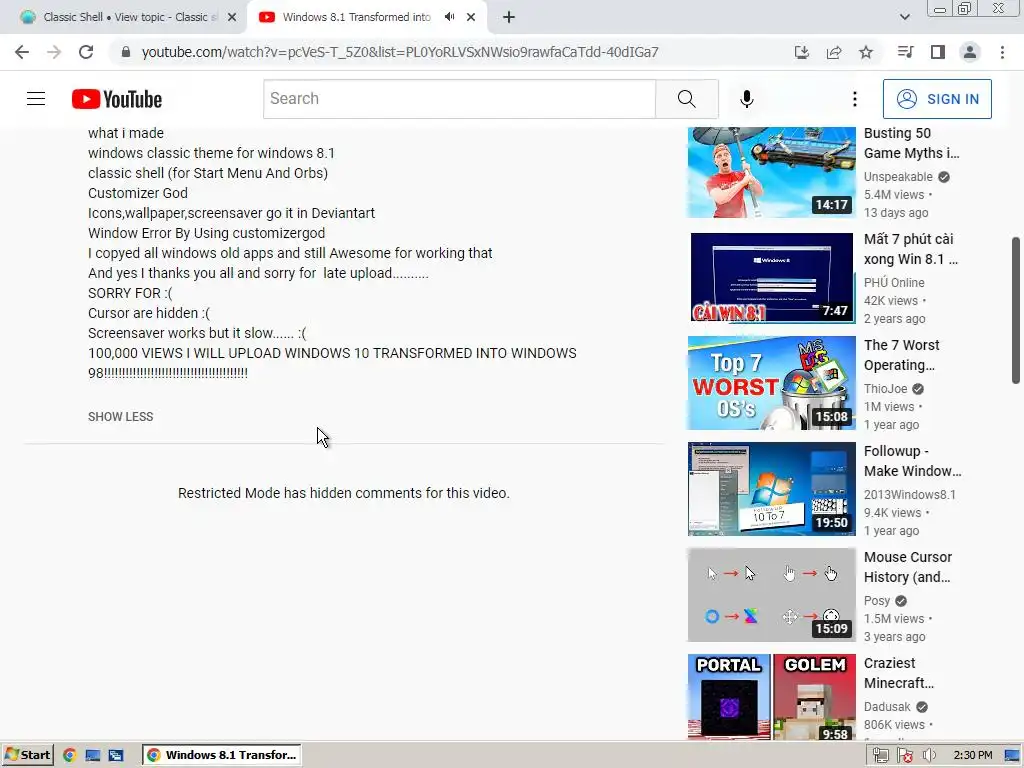The image size is (1024, 768).
Task: Select Windows 8.1 Transformed tab
Action: (x=356, y=17)
